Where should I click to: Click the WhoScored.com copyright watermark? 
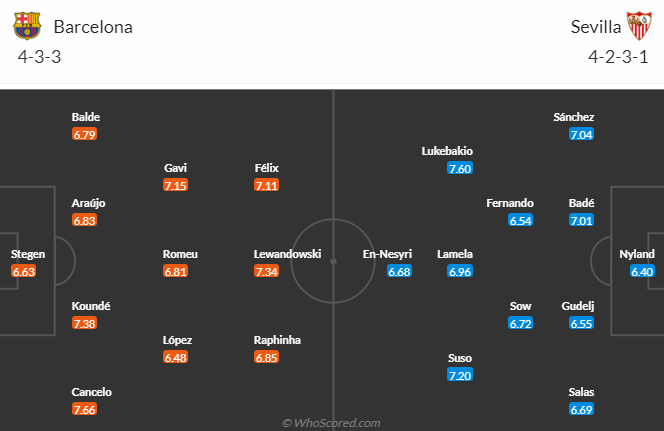point(332,423)
